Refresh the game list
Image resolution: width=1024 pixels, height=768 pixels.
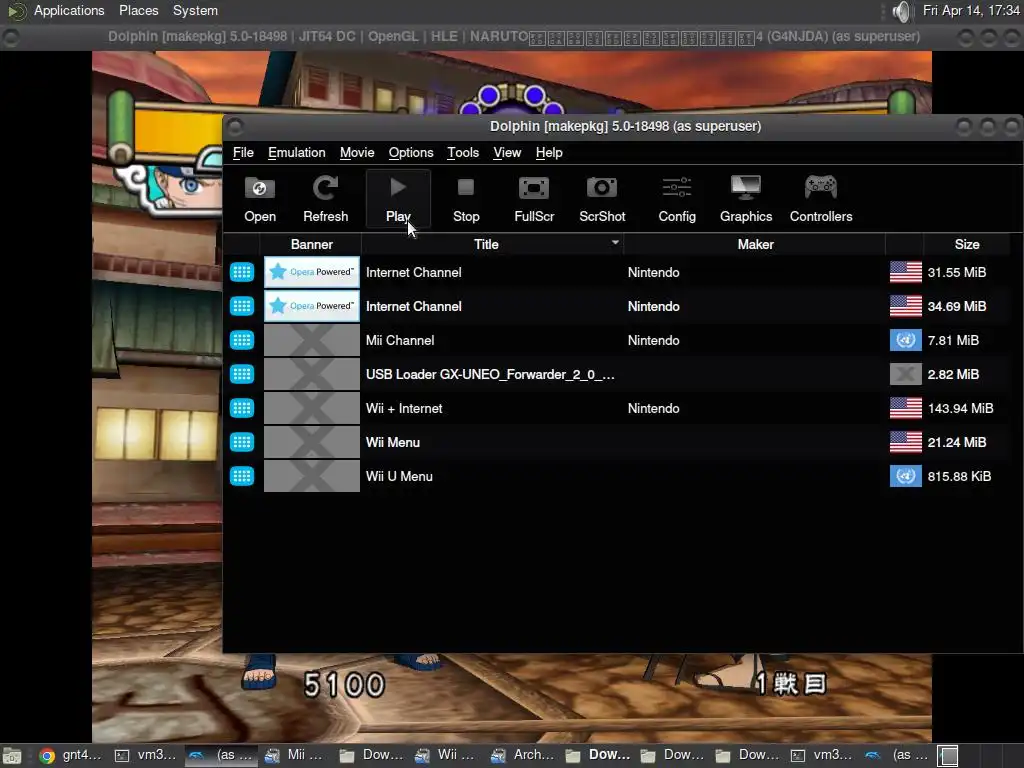point(325,199)
